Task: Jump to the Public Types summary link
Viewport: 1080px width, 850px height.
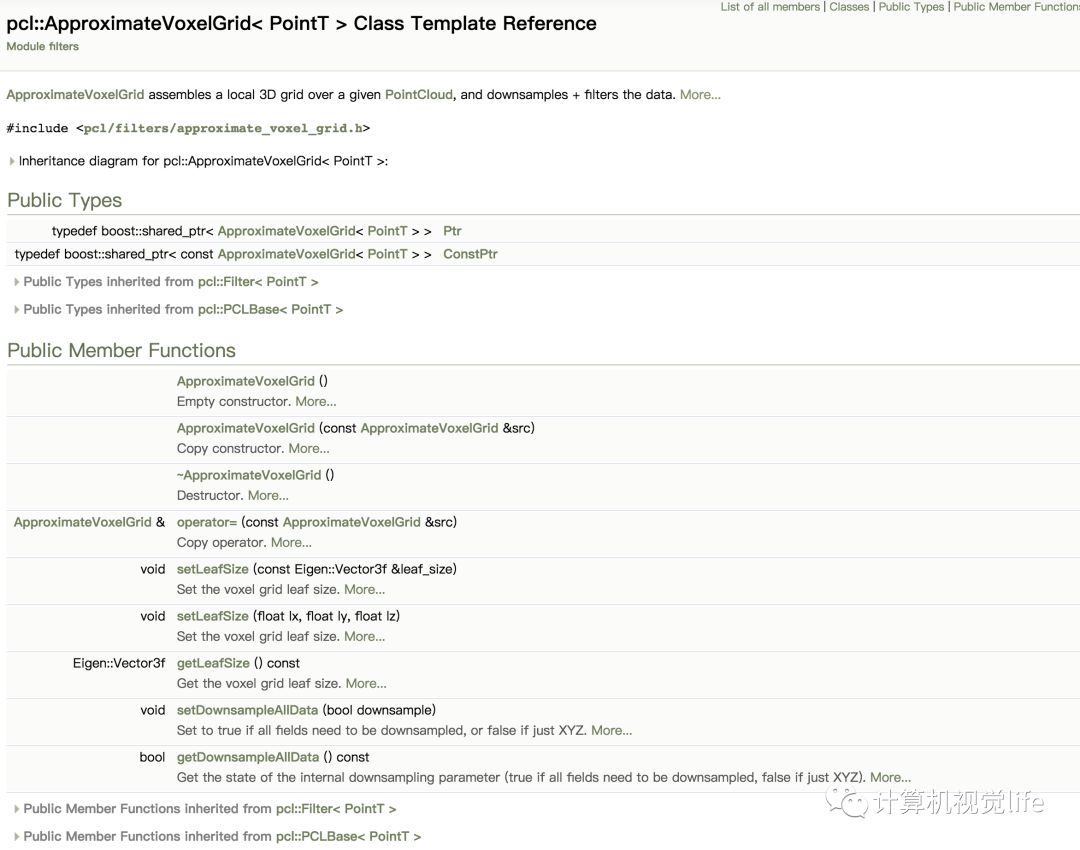Action: pyautogui.click(x=911, y=7)
